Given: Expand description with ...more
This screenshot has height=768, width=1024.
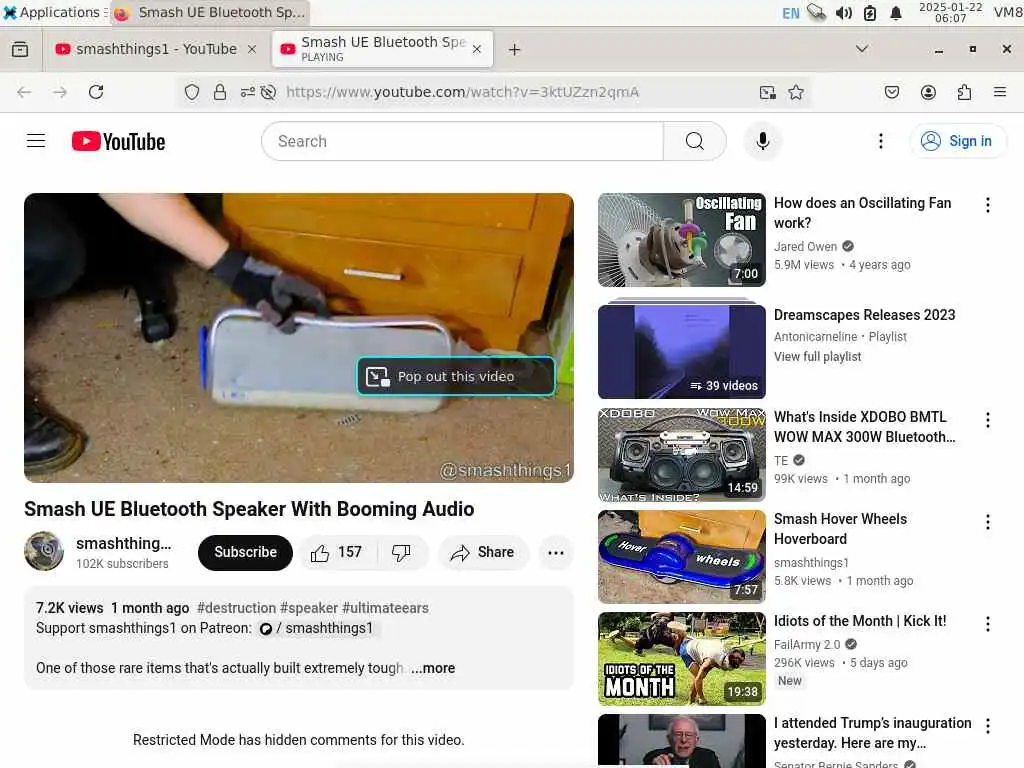Looking at the screenshot, I should click(x=433, y=668).
